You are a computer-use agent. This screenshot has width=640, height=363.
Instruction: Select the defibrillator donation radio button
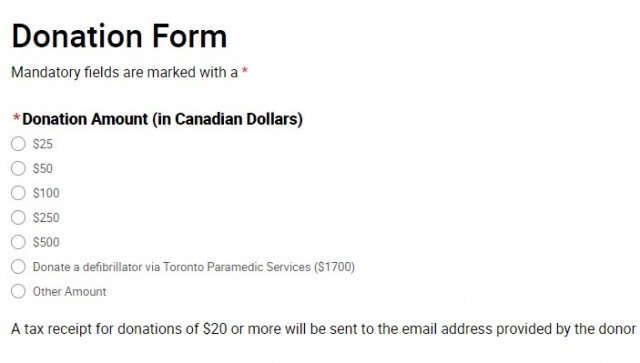18,267
